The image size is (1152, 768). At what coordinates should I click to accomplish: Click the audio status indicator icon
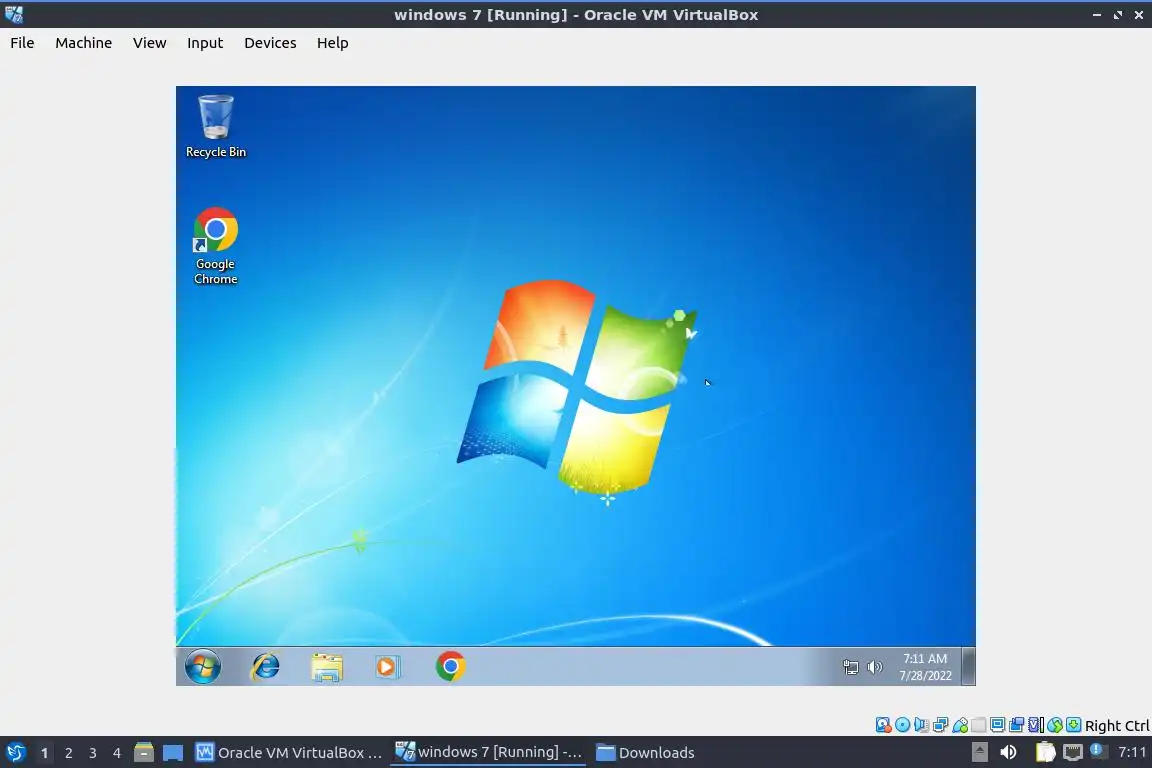point(921,725)
